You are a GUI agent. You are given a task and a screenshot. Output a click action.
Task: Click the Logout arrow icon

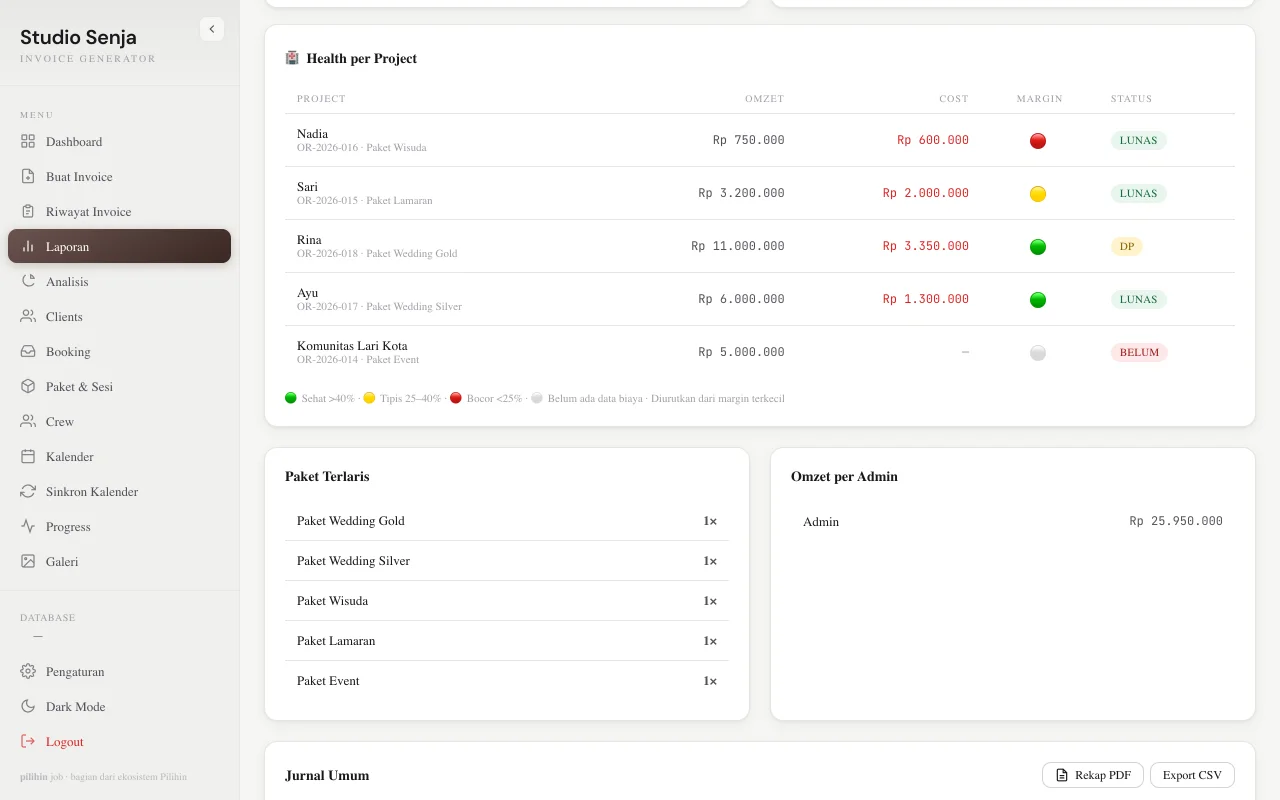(x=28, y=742)
